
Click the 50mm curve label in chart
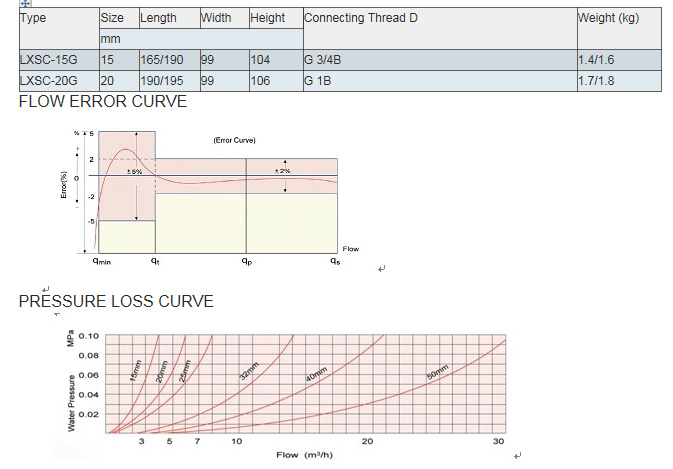[x=437, y=375]
